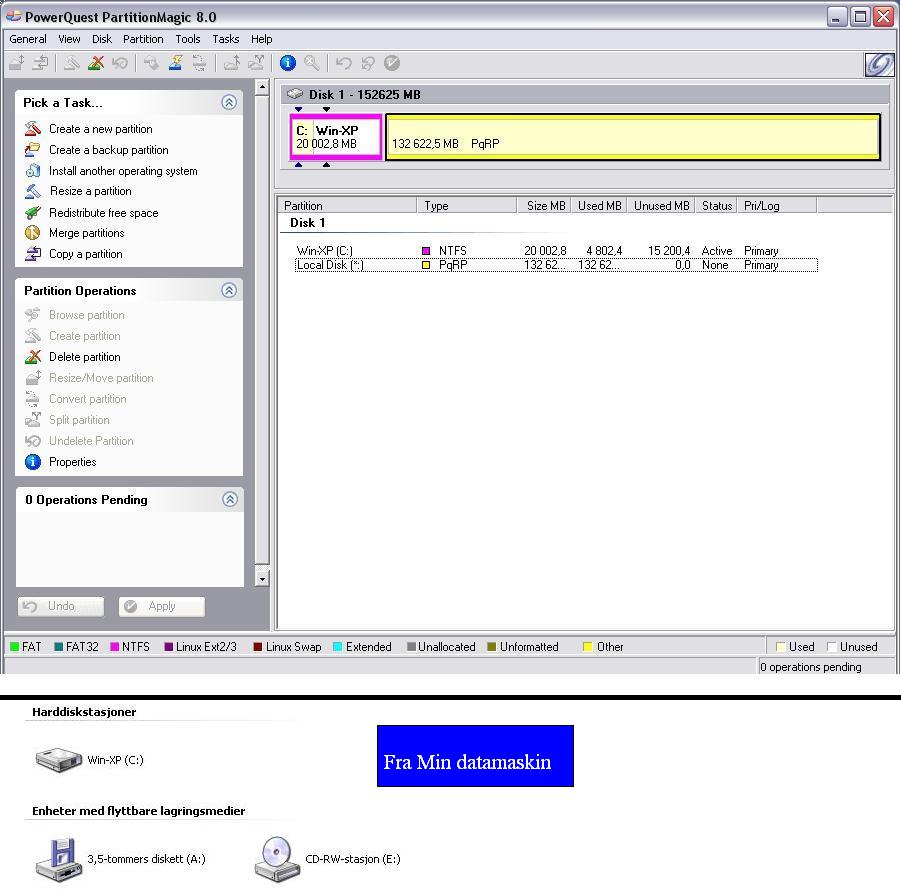Click the Create a new partition task icon

[x=33, y=128]
